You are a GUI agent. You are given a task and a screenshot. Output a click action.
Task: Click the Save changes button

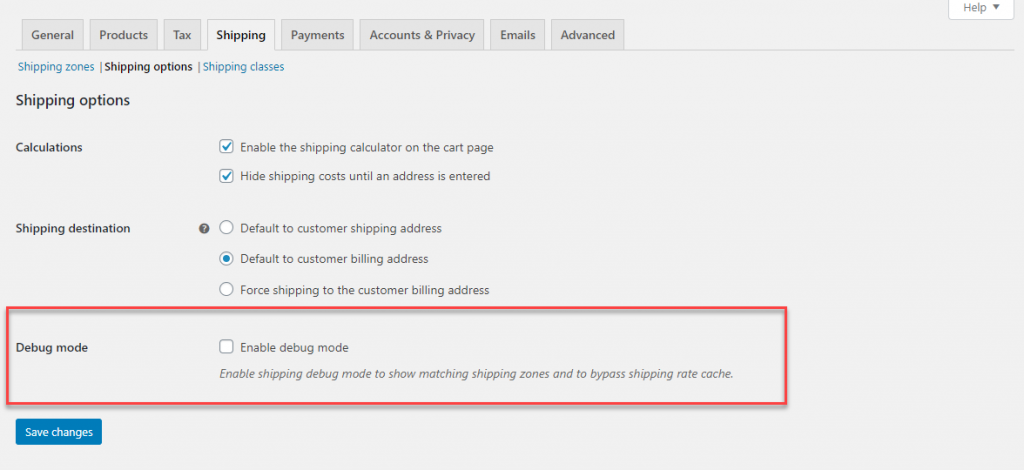(59, 431)
